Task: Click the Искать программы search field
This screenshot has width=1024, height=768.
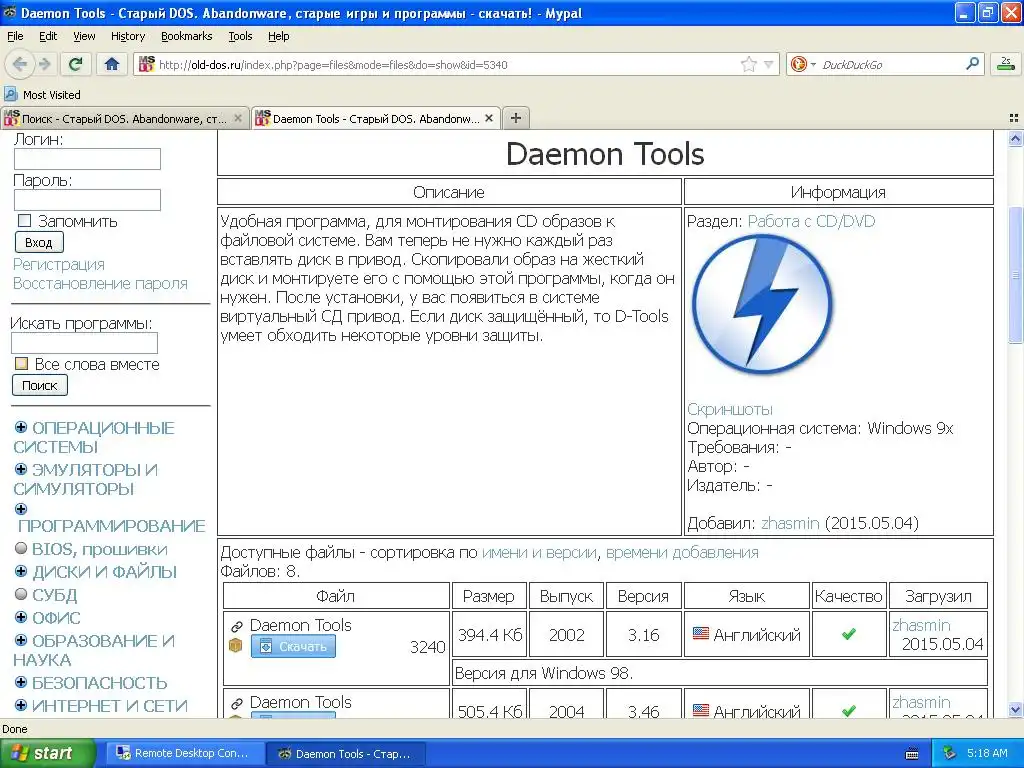Action: click(x=84, y=343)
